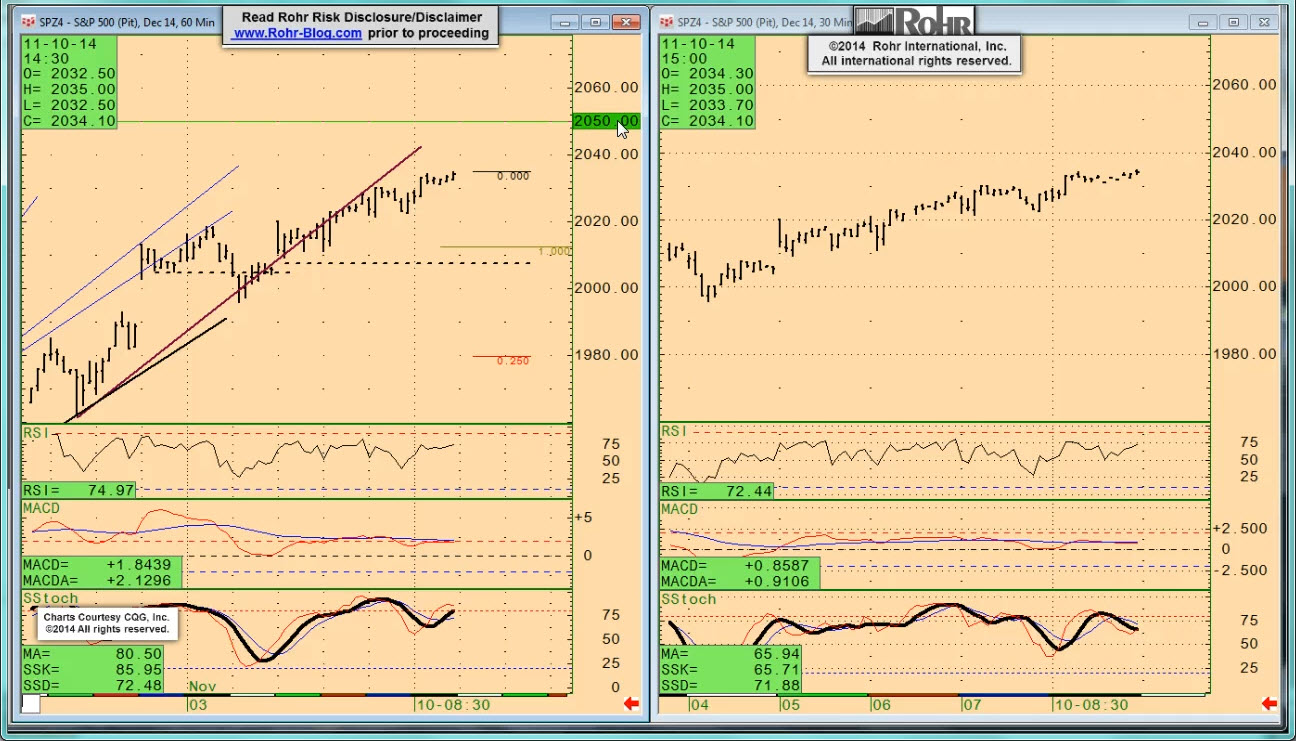Click the 60 Min chart window icon
The width and height of the screenshot is (1296, 741).
coord(27,21)
